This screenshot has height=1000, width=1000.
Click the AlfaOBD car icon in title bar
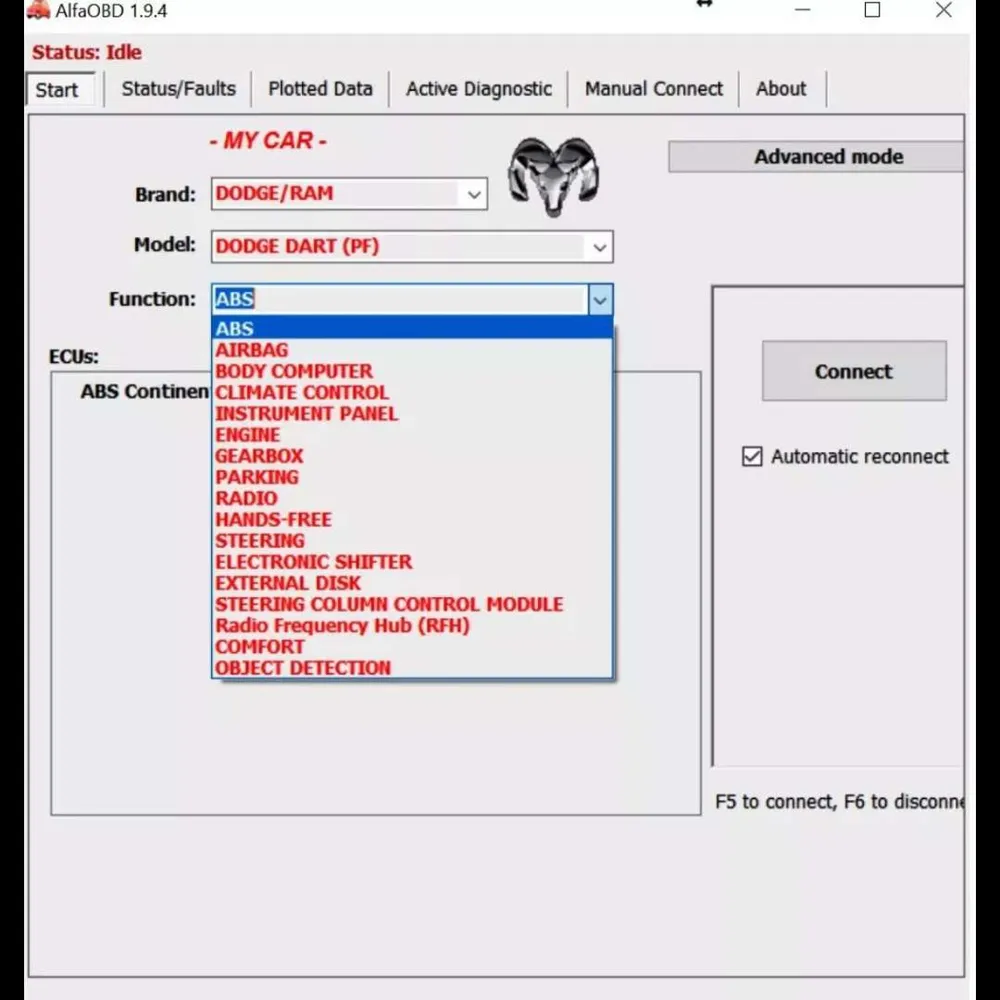click(x=38, y=10)
